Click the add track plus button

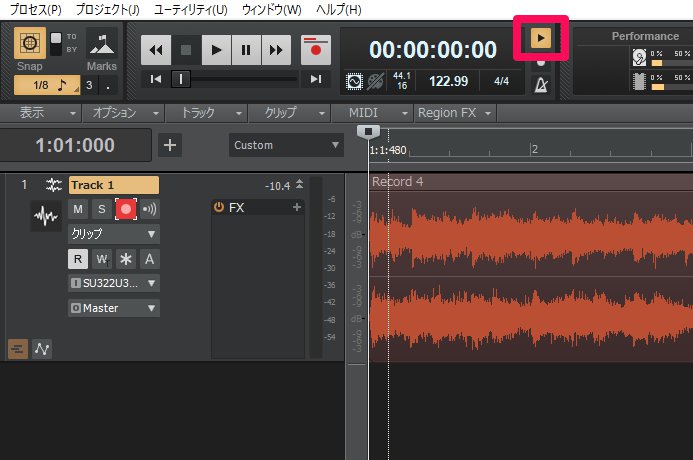[171, 145]
